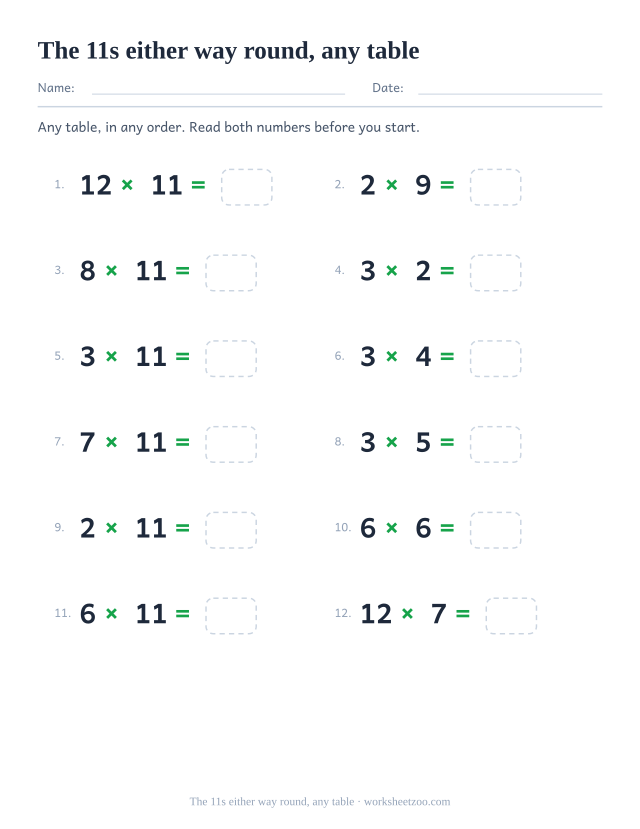Select the answer box for 3 × 2
This screenshot has height=829, width=640.
click(496, 273)
